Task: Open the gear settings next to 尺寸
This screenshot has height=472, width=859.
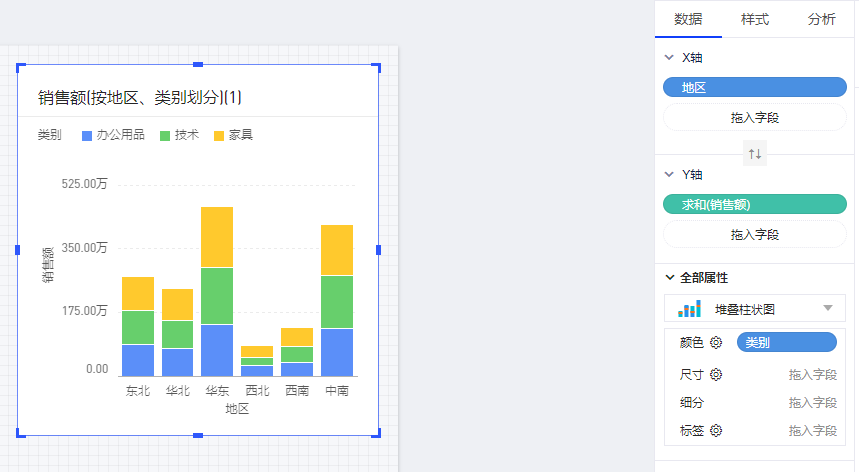Action: point(716,375)
